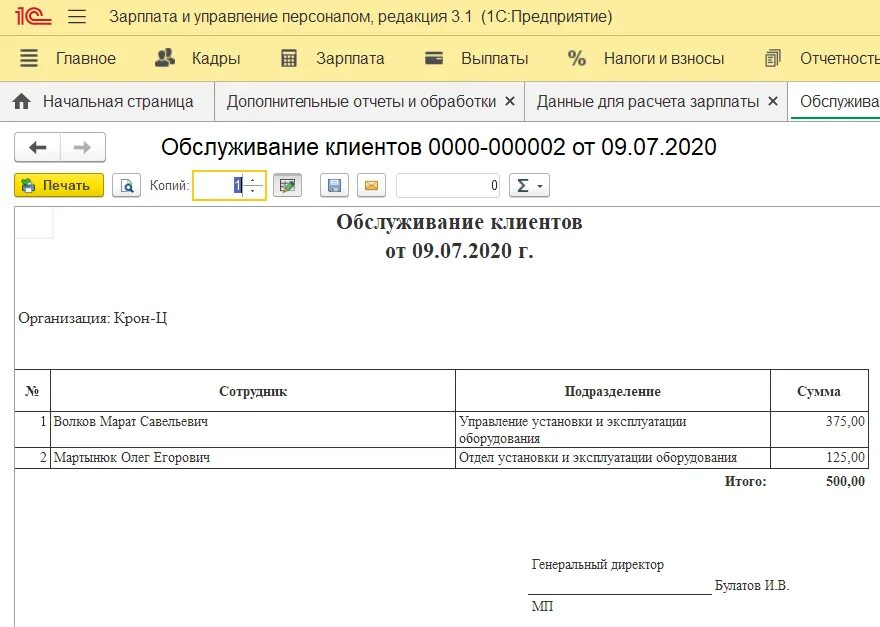Select the total 500,00 cell
This screenshot has width=880, height=627.
845,481
